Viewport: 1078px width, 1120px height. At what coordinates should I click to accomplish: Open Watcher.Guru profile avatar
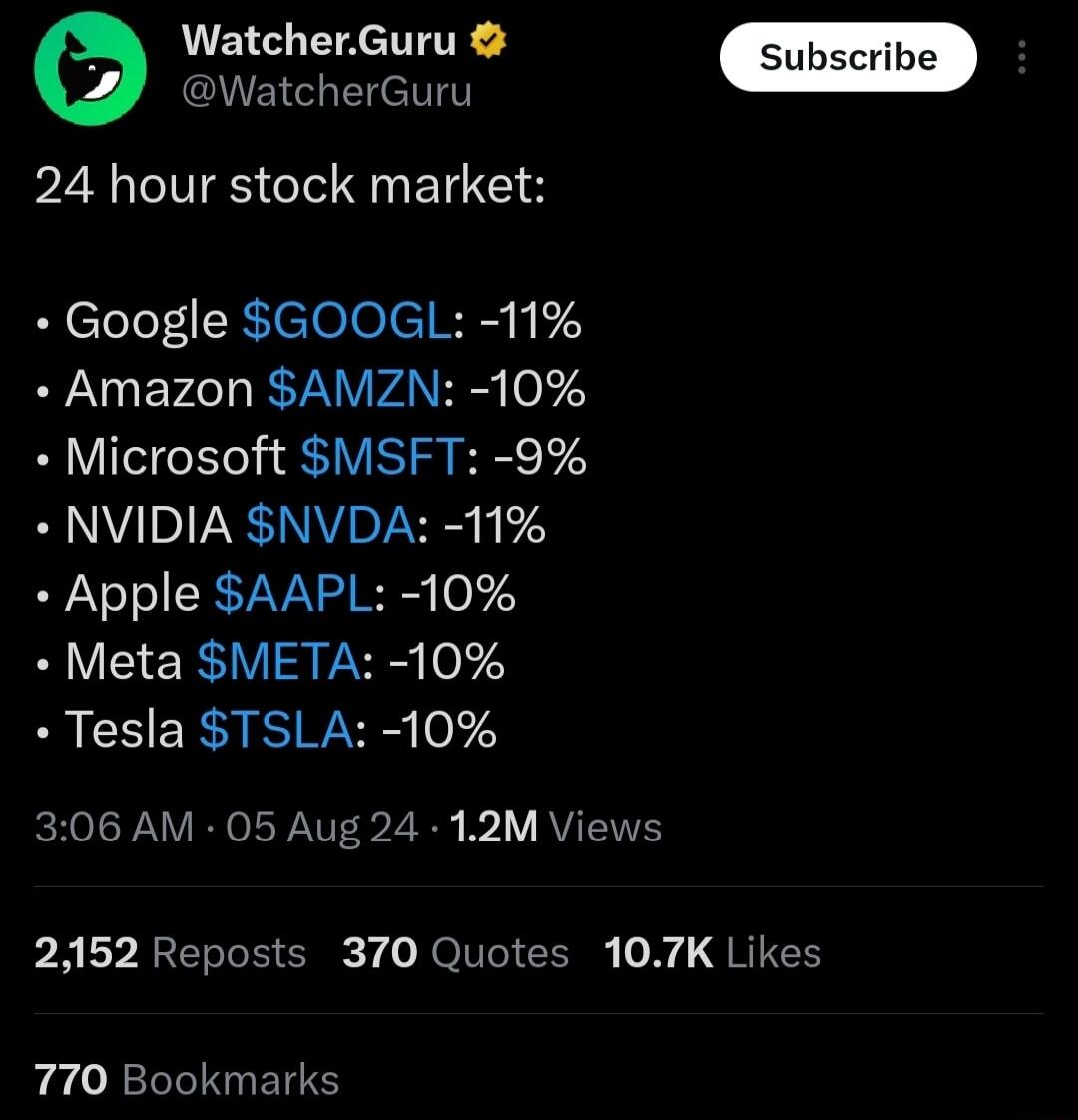click(x=90, y=69)
